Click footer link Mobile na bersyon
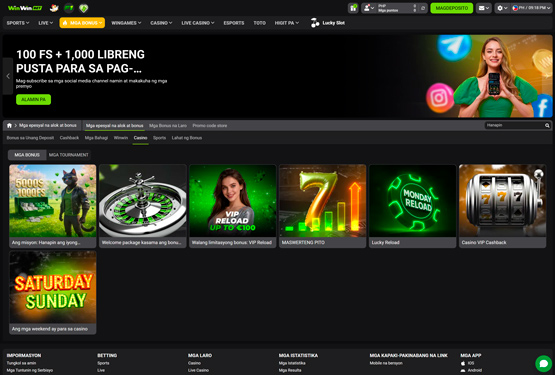The height and width of the screenshot is (375, 555). click(x=386, y=363)
